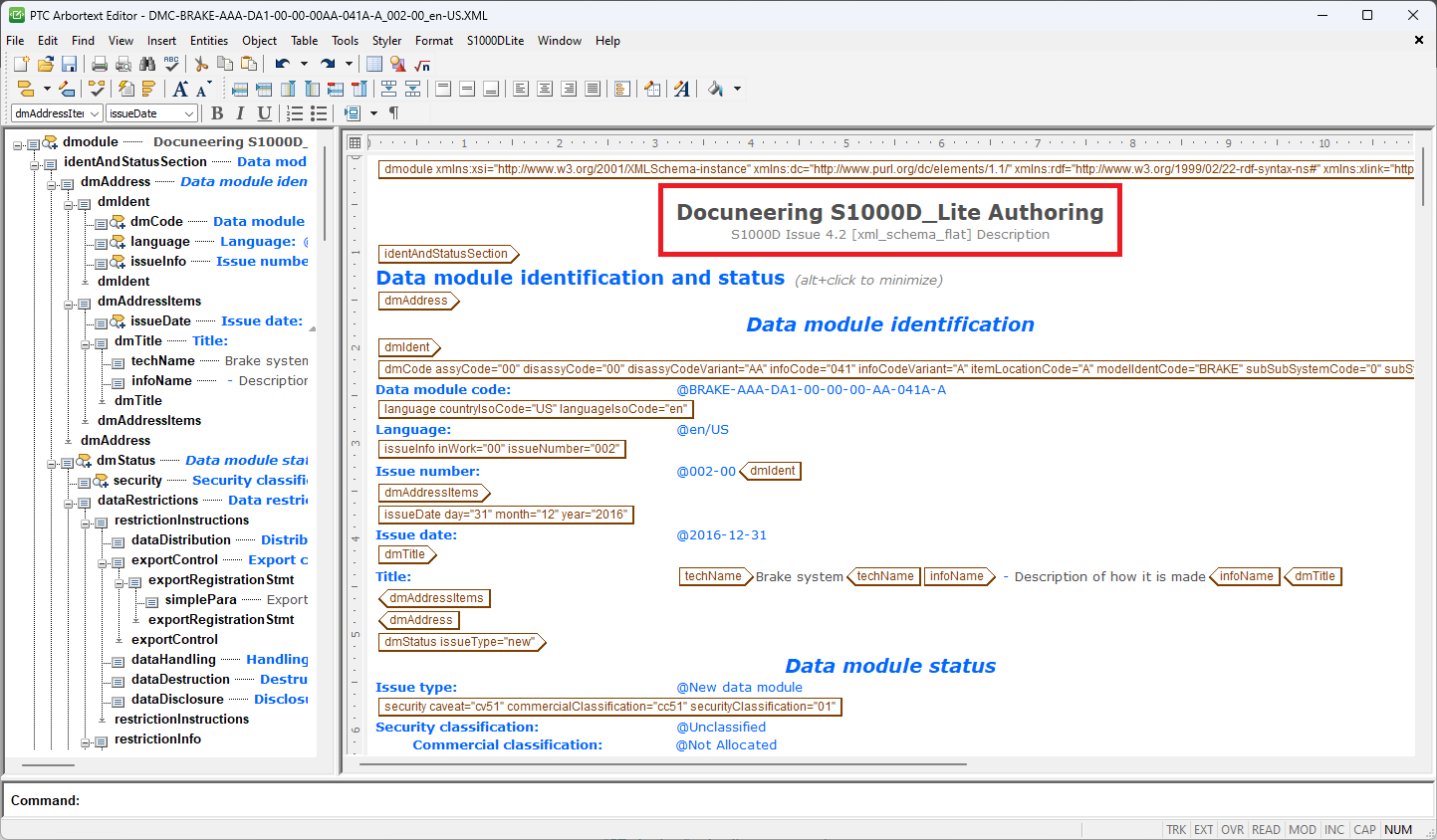Viewport: 1437px width, 840px height.
Task: Open the shading color dropdown arrow
Action: 737,89
